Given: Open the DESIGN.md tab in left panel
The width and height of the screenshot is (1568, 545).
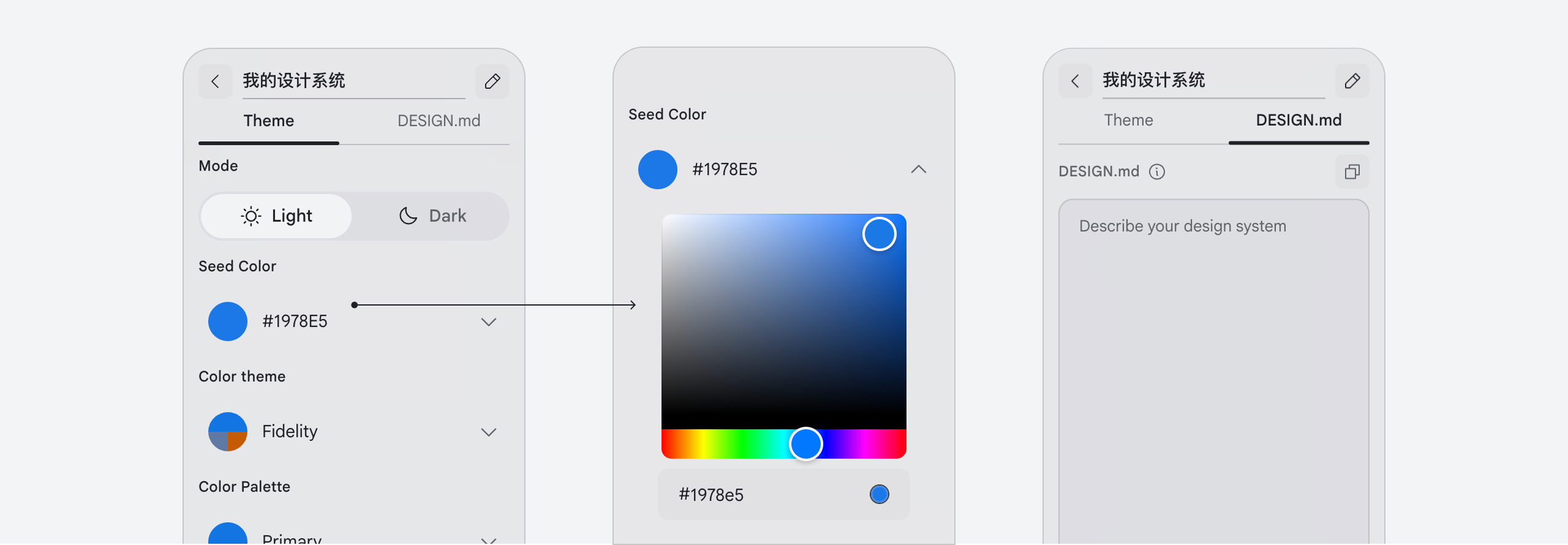Looking at the screenshot, I should (x=439, y=121).
